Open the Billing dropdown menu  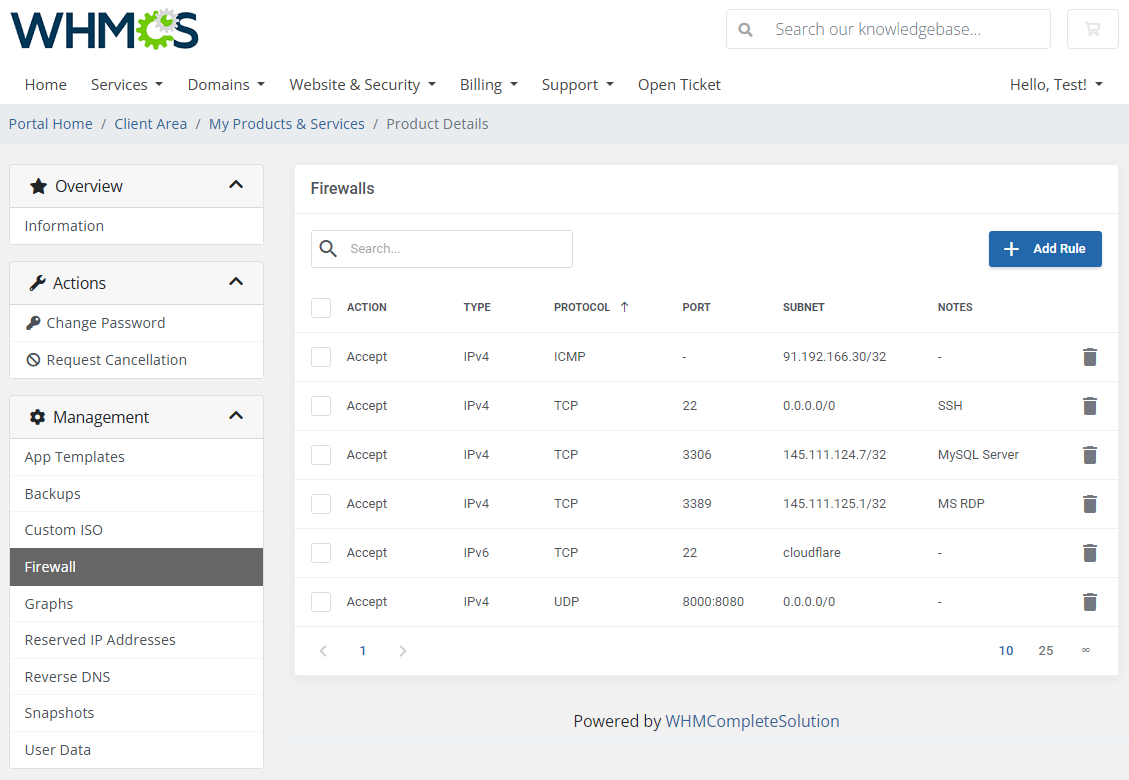click(489, 85)
